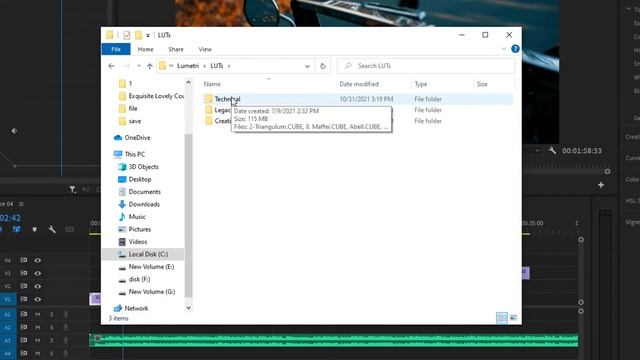Viewport: 640px width, 360px height.
Task: Select Lumetri in the address breadcrumb
Action: (x=188, y=66)
